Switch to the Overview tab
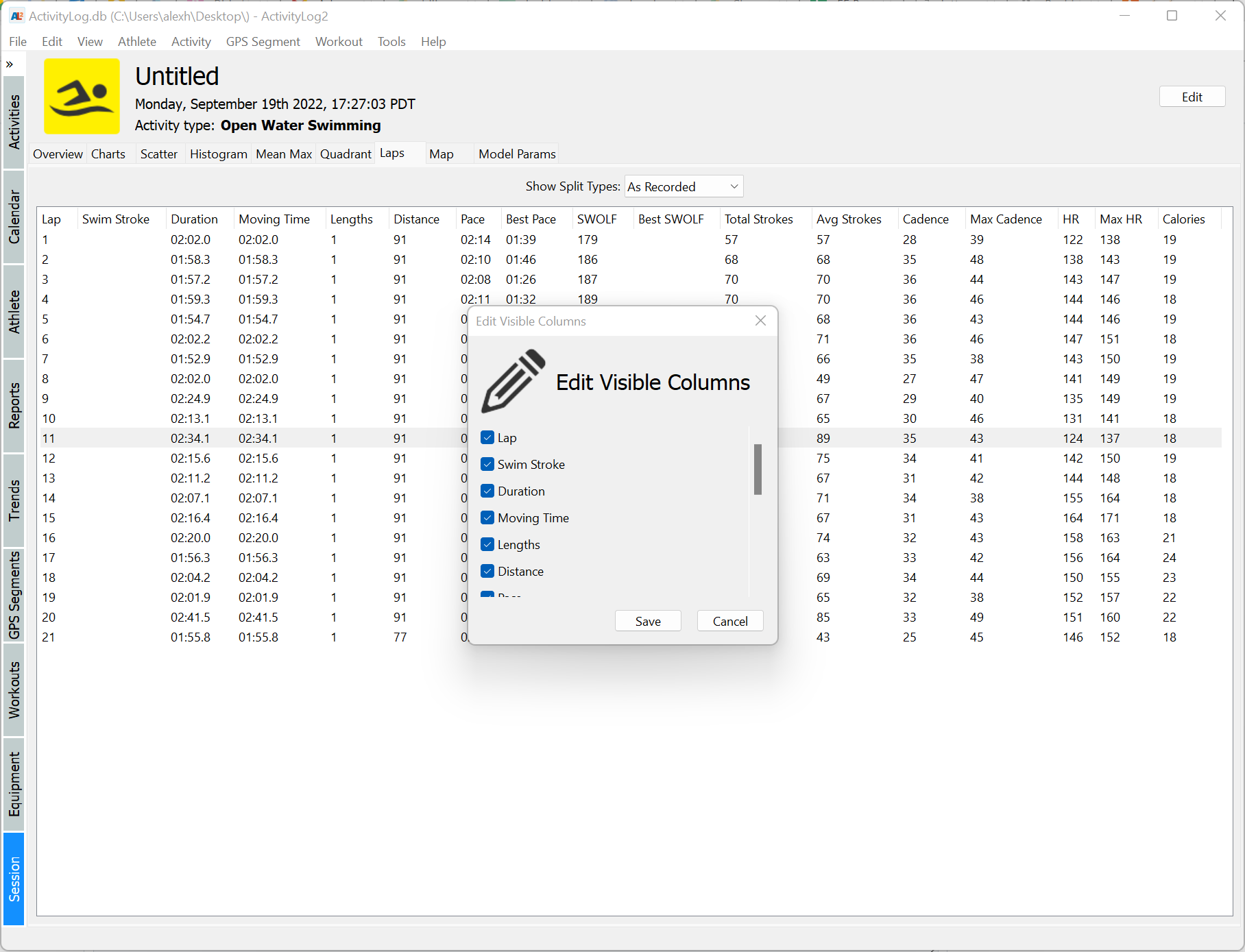Viewport: 1245px width, 952px height. pyautogui.click(x=58, y=154)
